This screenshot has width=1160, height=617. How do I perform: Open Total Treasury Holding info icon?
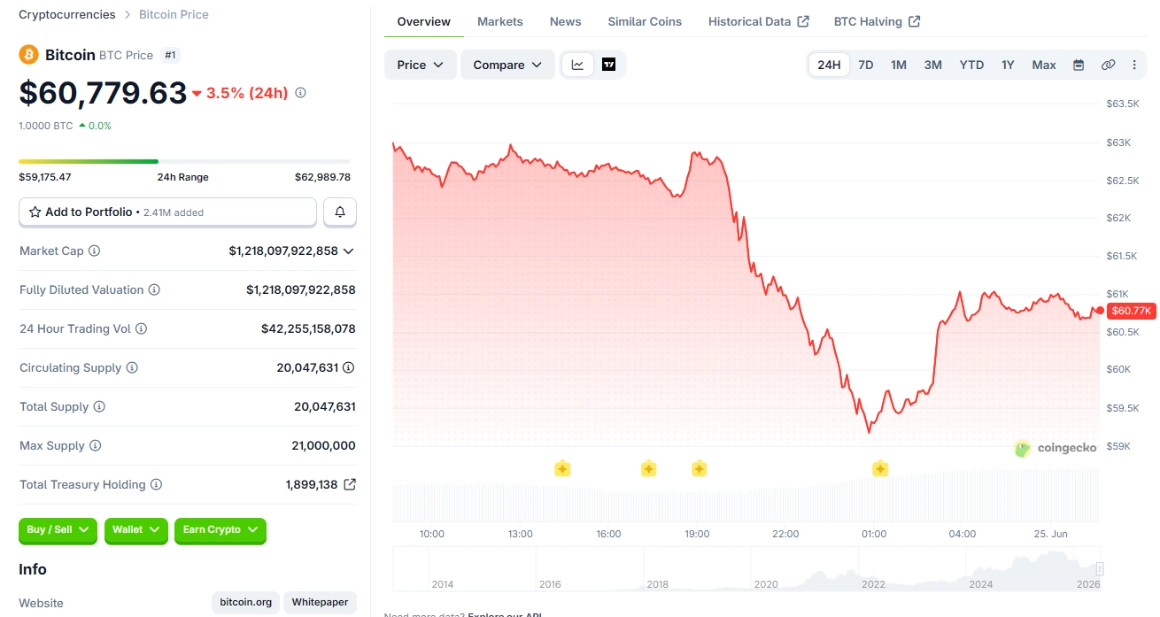156,485
